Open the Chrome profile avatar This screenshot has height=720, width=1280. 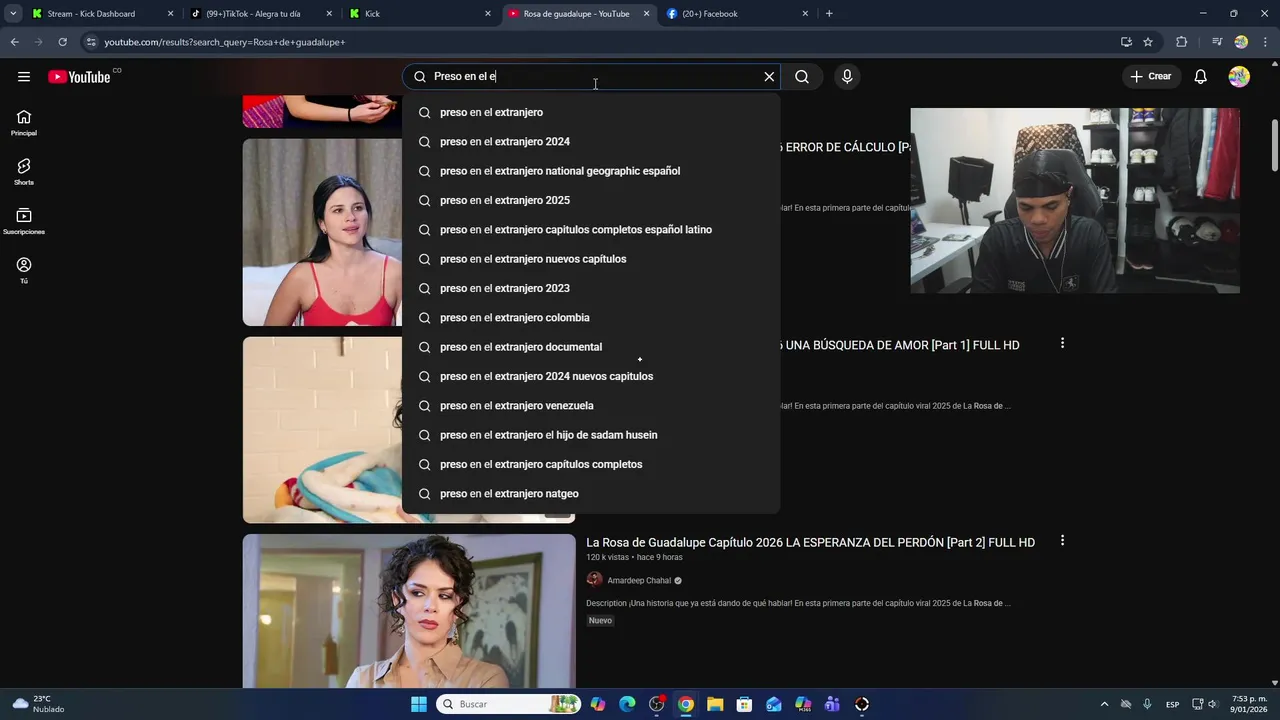point(1241,42)
